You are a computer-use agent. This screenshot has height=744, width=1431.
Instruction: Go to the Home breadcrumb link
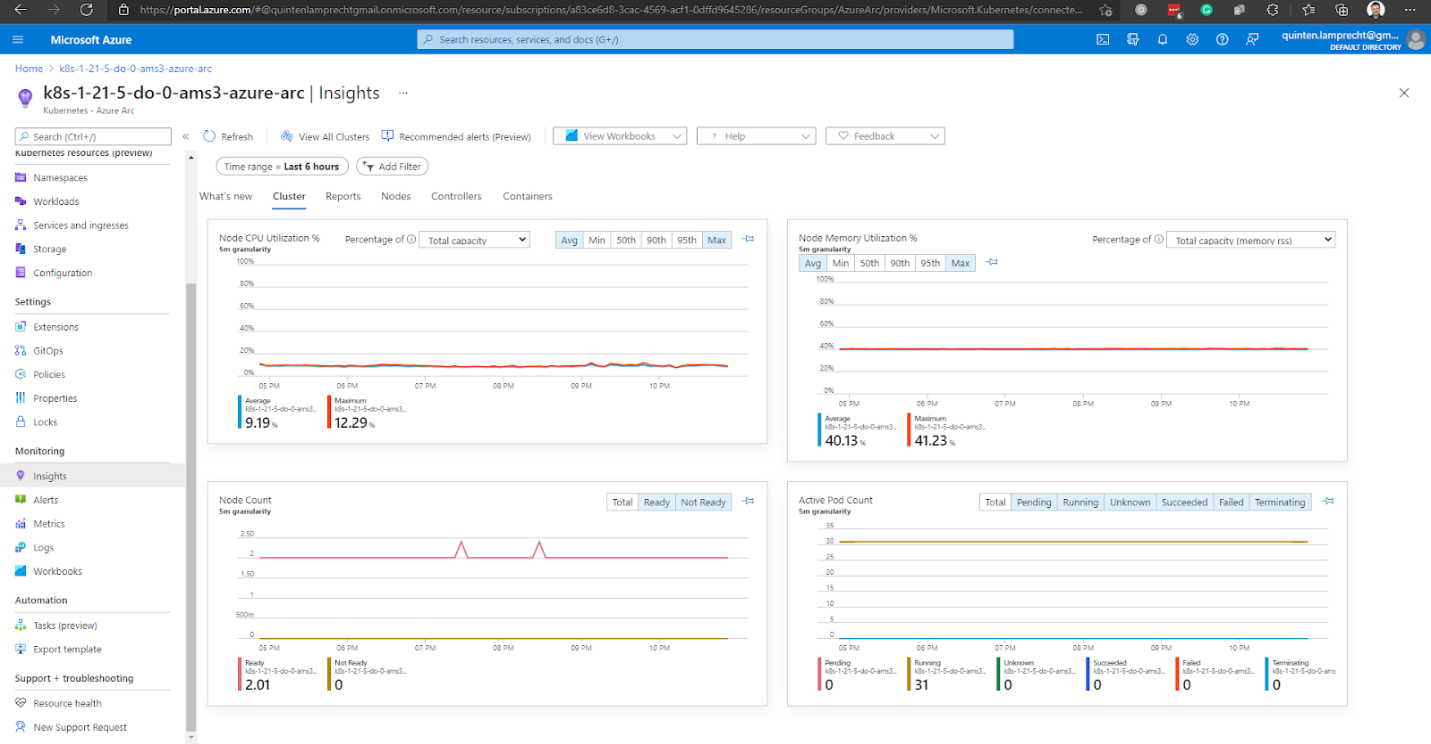click(x=29, y=68)
